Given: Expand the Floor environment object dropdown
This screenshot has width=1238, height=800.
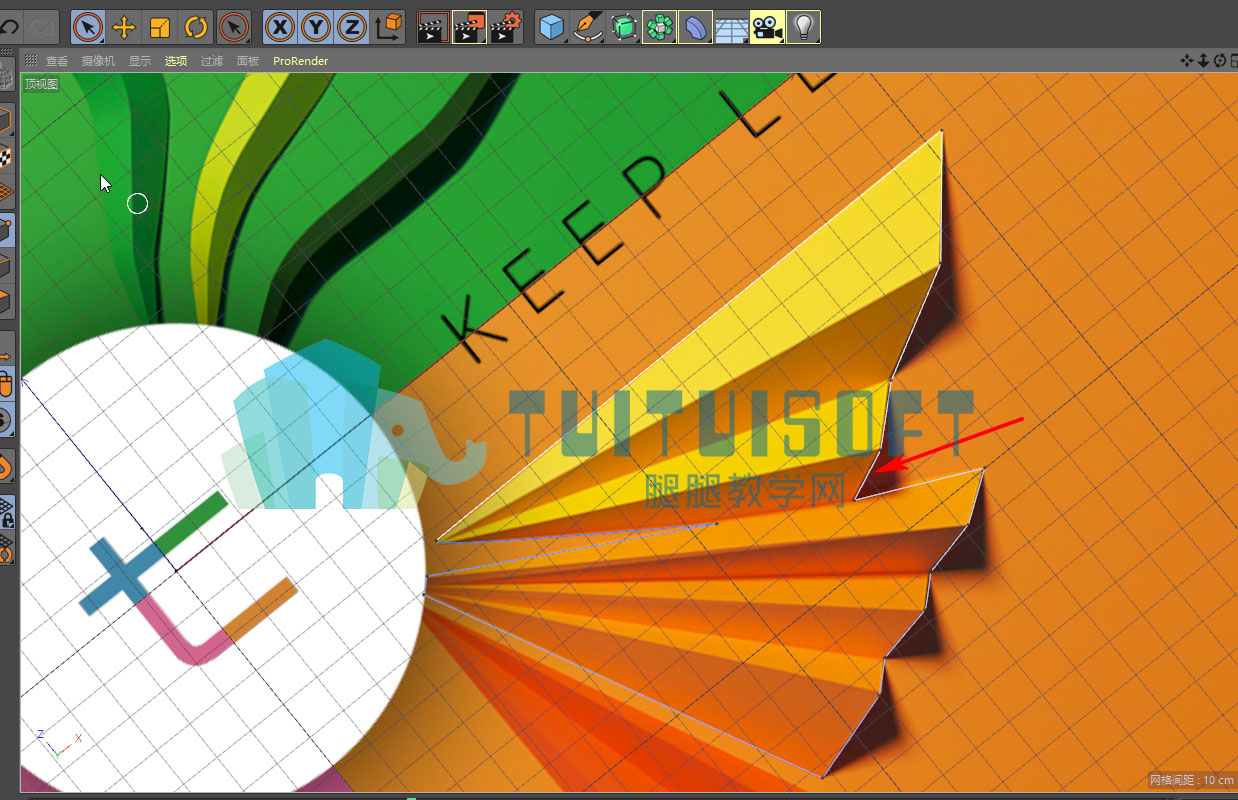Looking at the screenshot, I should point(731,27).
